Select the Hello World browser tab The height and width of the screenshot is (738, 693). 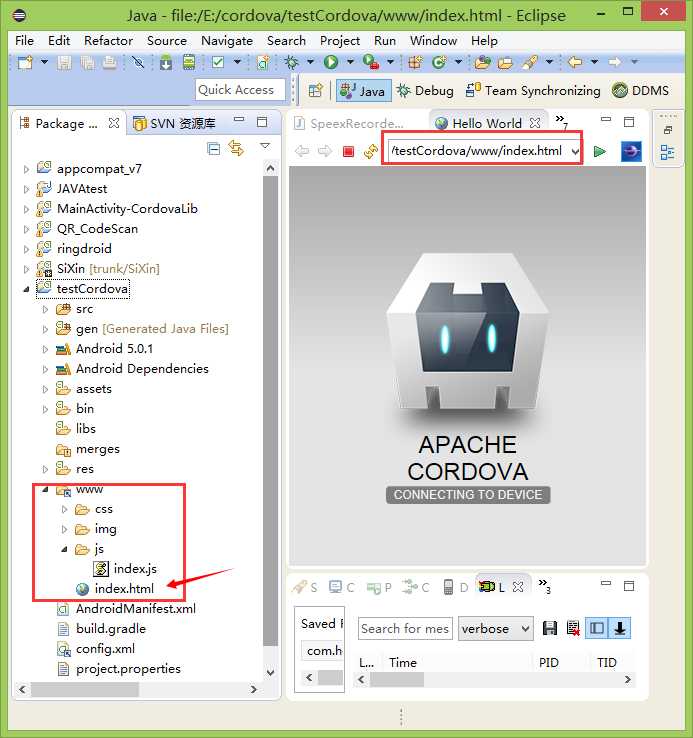[x=487, y=123]
